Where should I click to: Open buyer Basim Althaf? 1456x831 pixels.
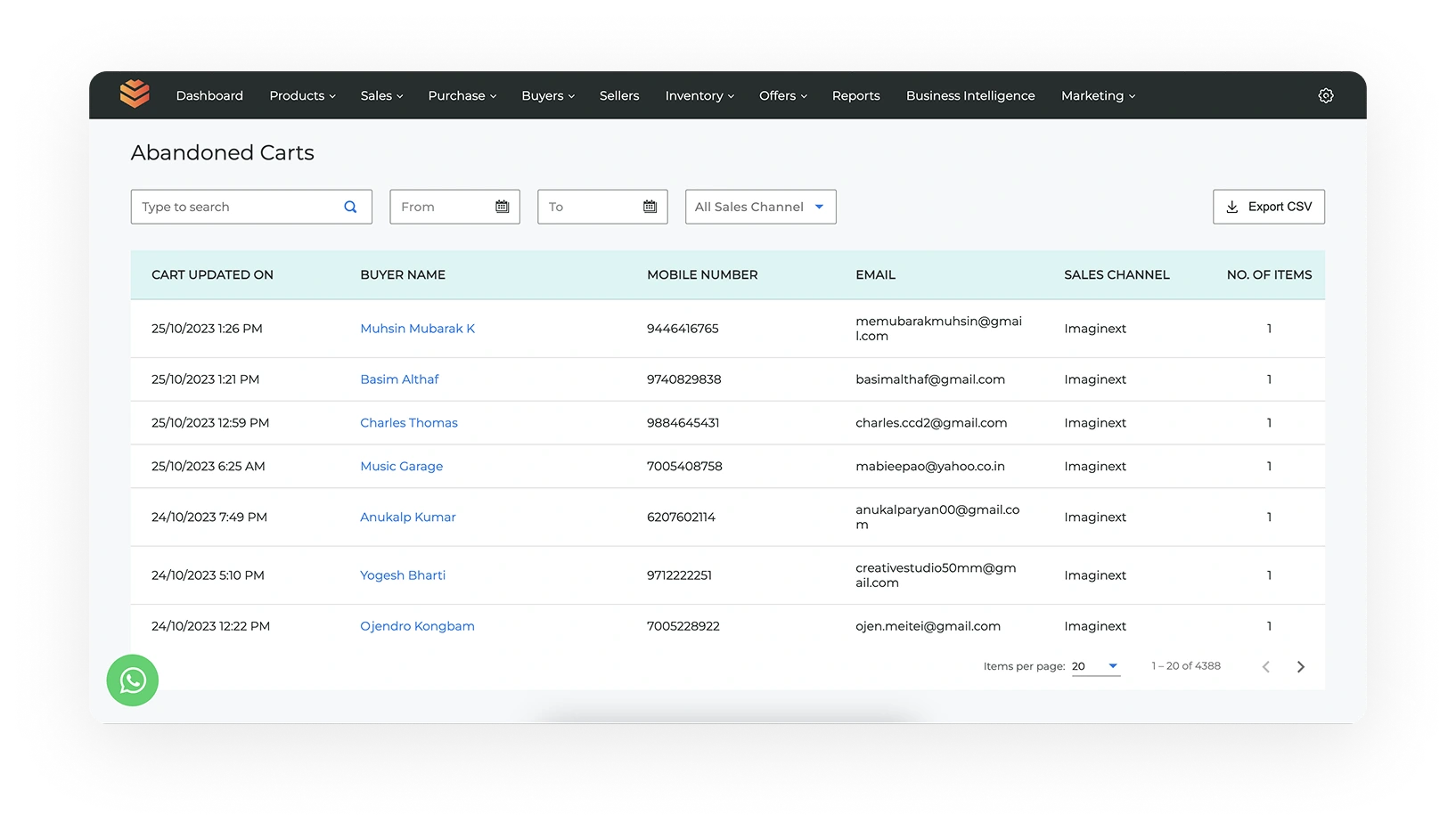coord(399,379)
